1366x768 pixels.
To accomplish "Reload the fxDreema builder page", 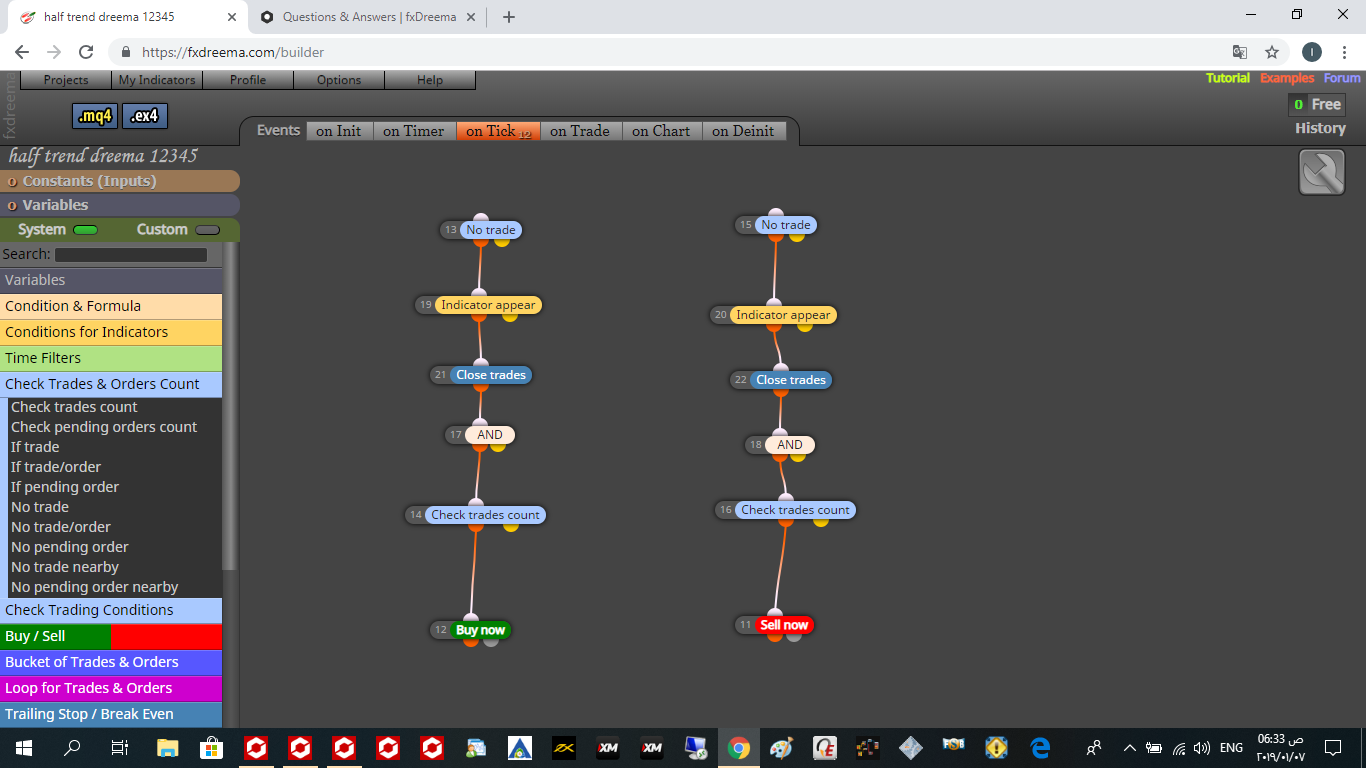I will coord(86,52).
